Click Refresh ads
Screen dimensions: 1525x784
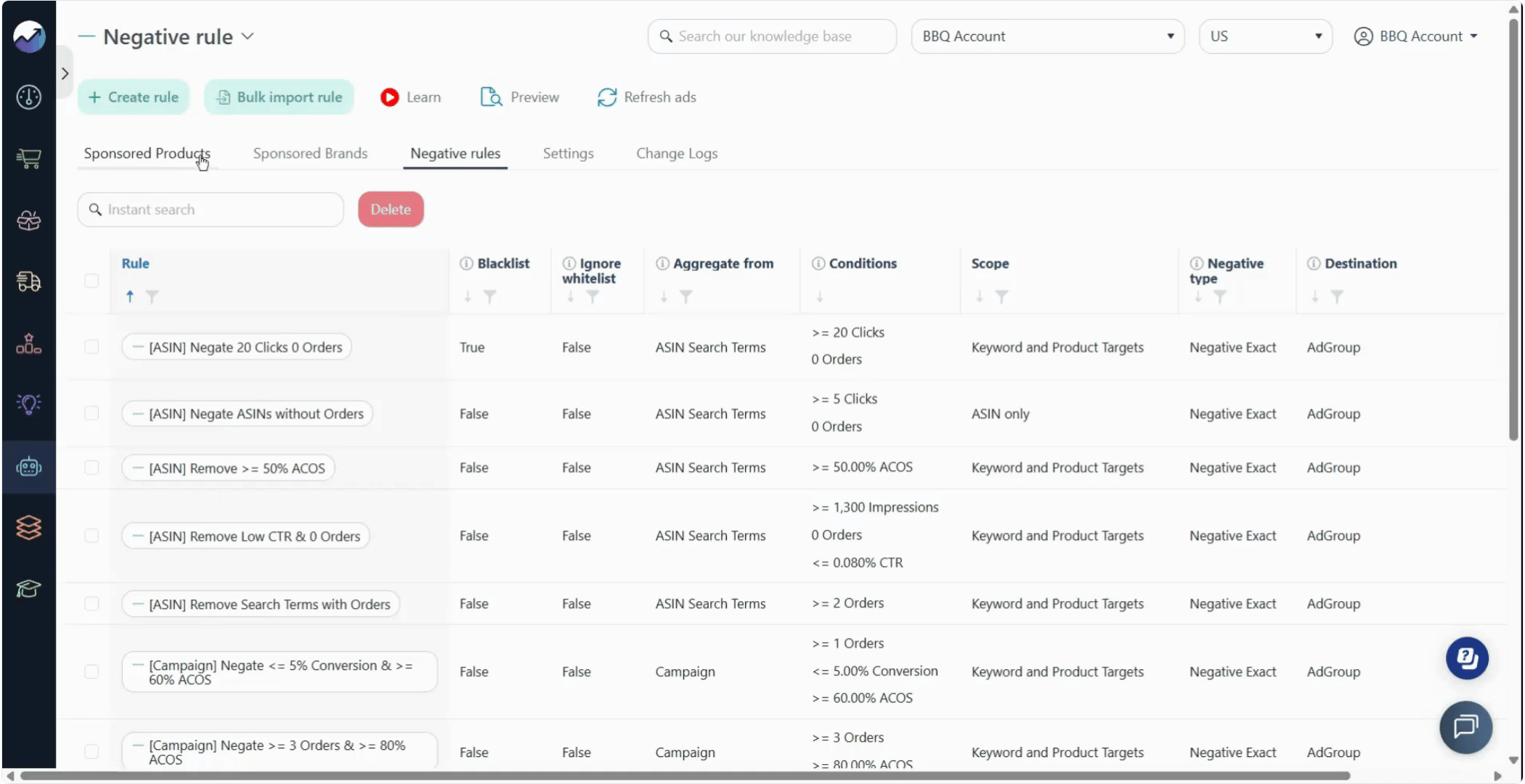(x=646, y=97)
